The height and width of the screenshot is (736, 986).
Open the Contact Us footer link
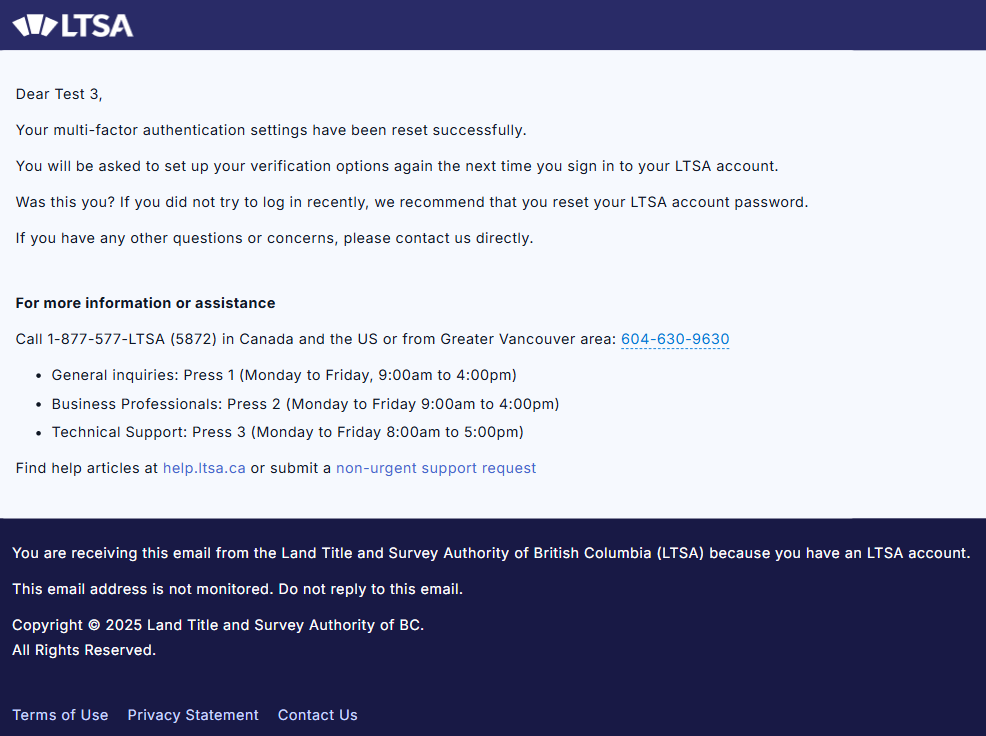pos(317,715)
